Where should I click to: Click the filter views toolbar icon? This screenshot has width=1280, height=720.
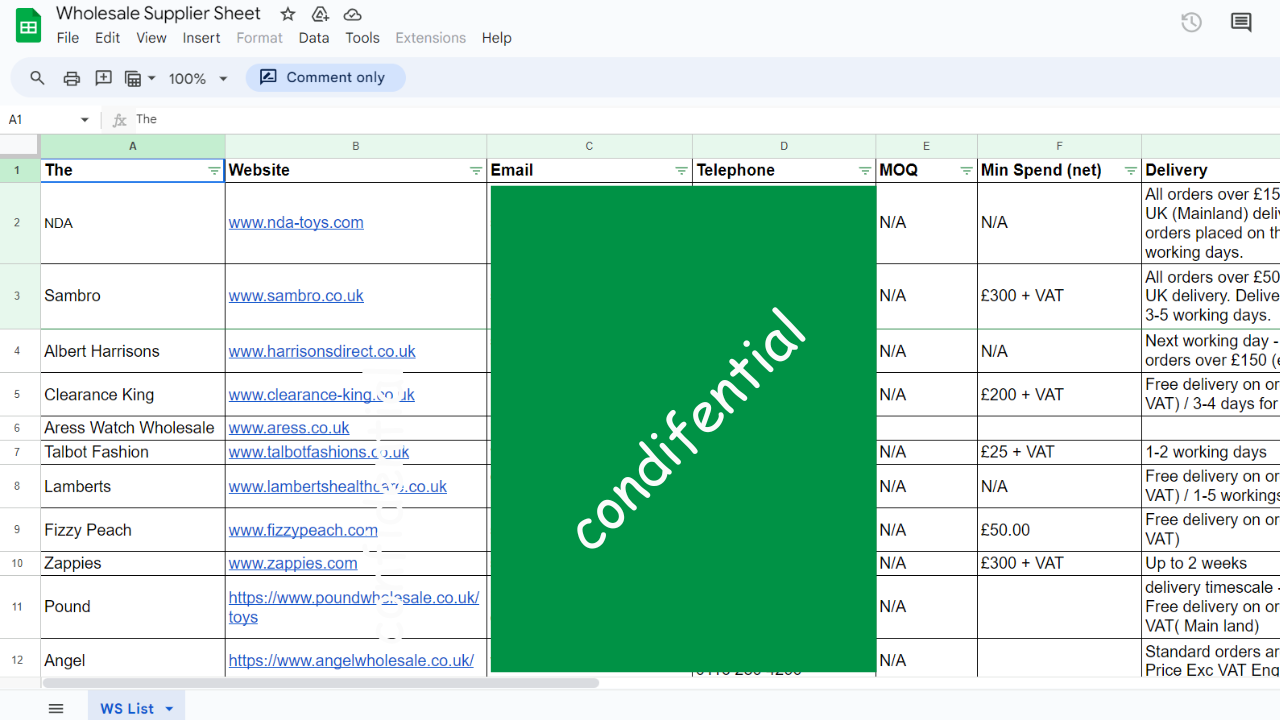point(133,78)
